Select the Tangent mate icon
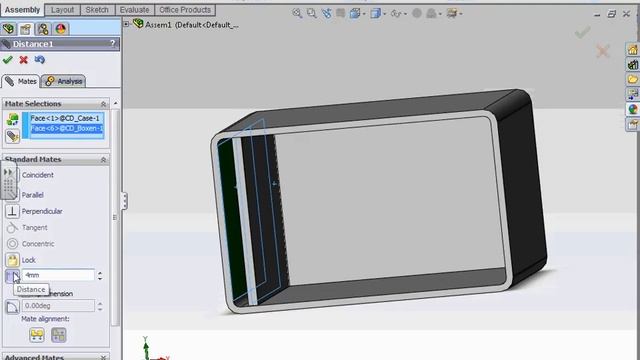The height and width of the screenshot is (360, 640). (12, 227)
